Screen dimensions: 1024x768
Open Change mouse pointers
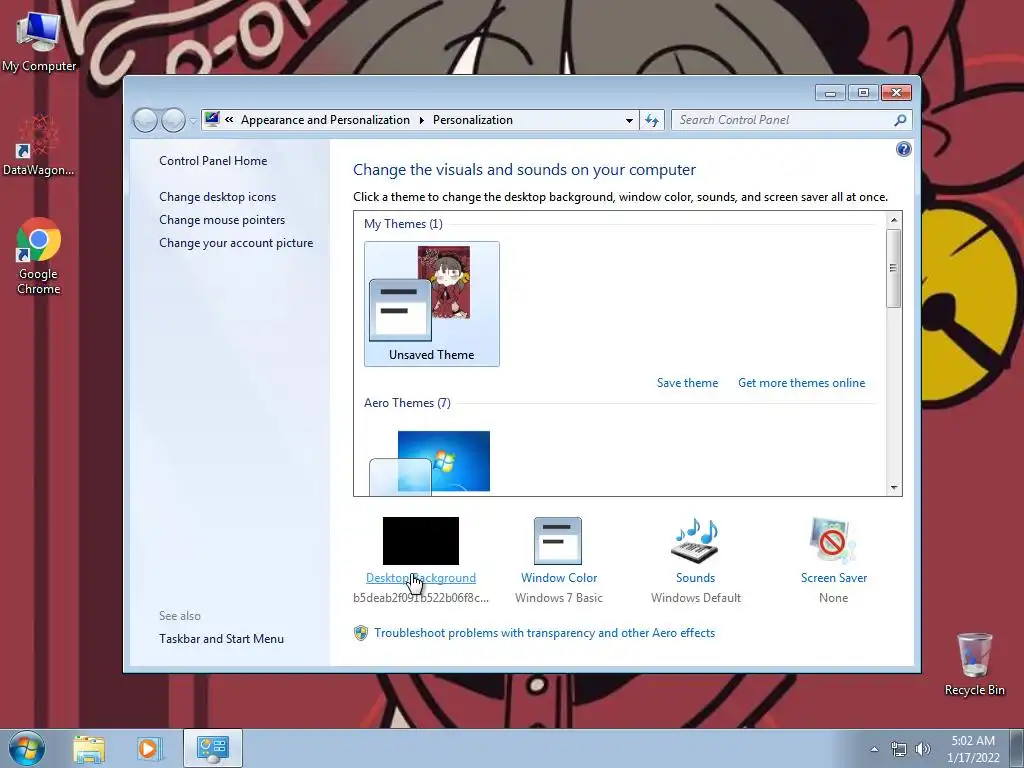click(x=222, y=219)
